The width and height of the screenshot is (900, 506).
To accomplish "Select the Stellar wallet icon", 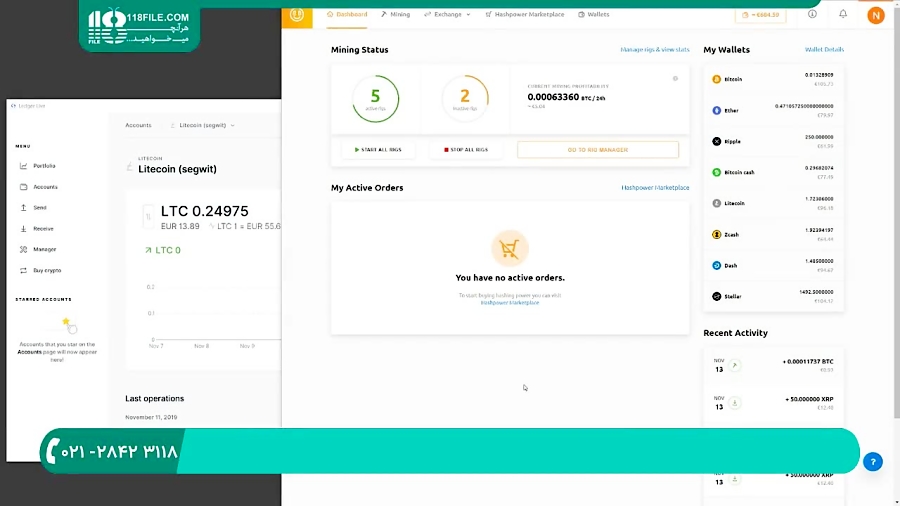I will click(x=716, y=297).
